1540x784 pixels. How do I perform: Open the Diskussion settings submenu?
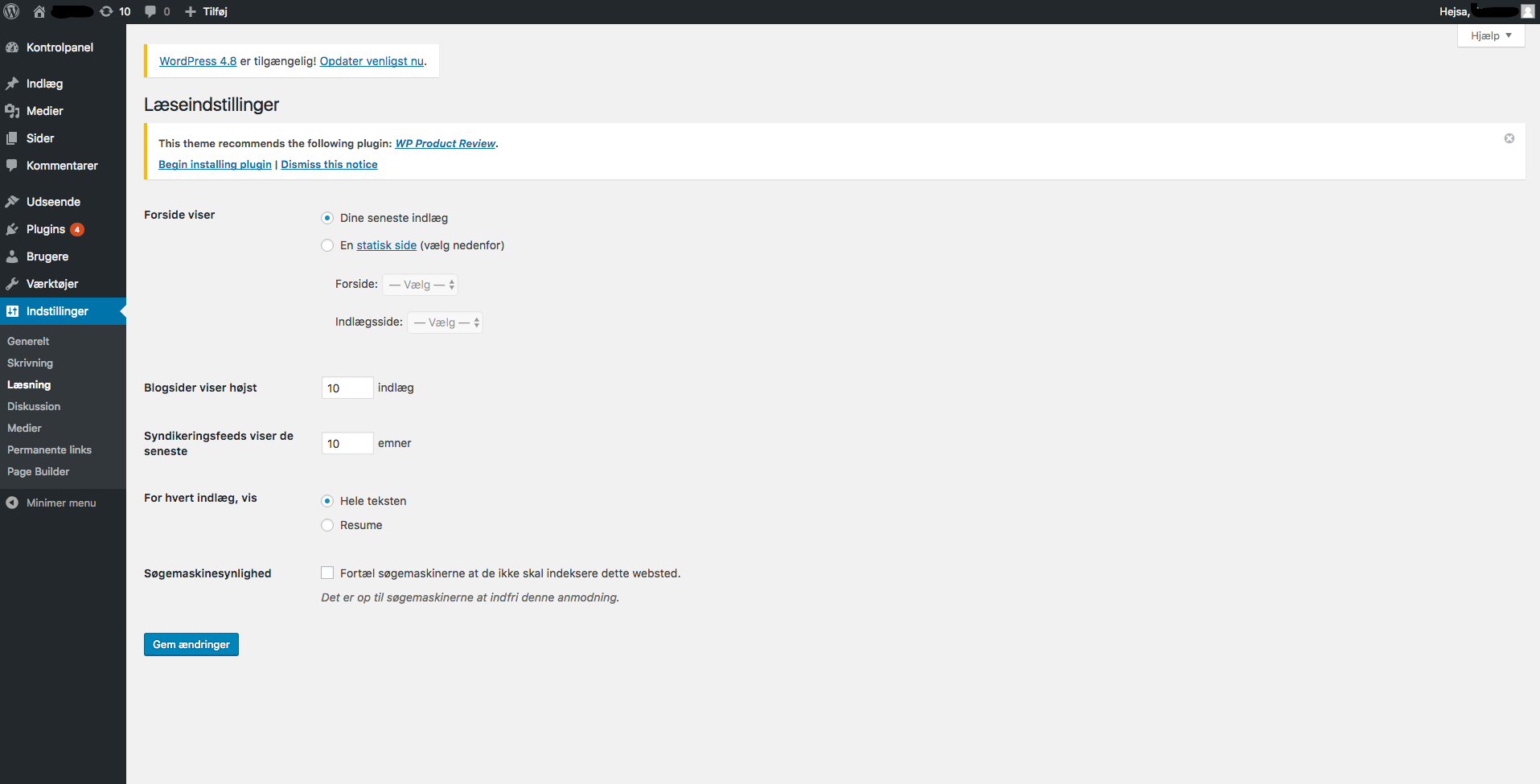(x=34, y=406)
